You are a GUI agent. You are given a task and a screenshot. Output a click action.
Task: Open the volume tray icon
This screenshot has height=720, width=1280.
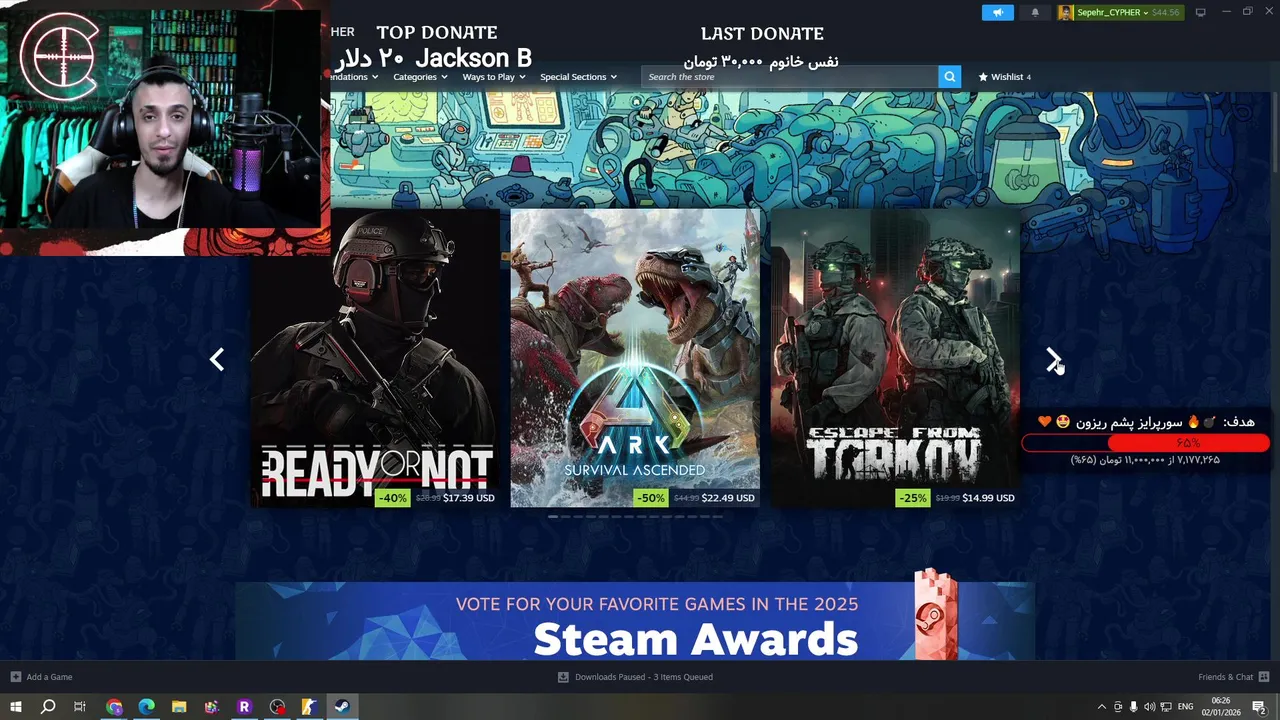point(1149,707)
